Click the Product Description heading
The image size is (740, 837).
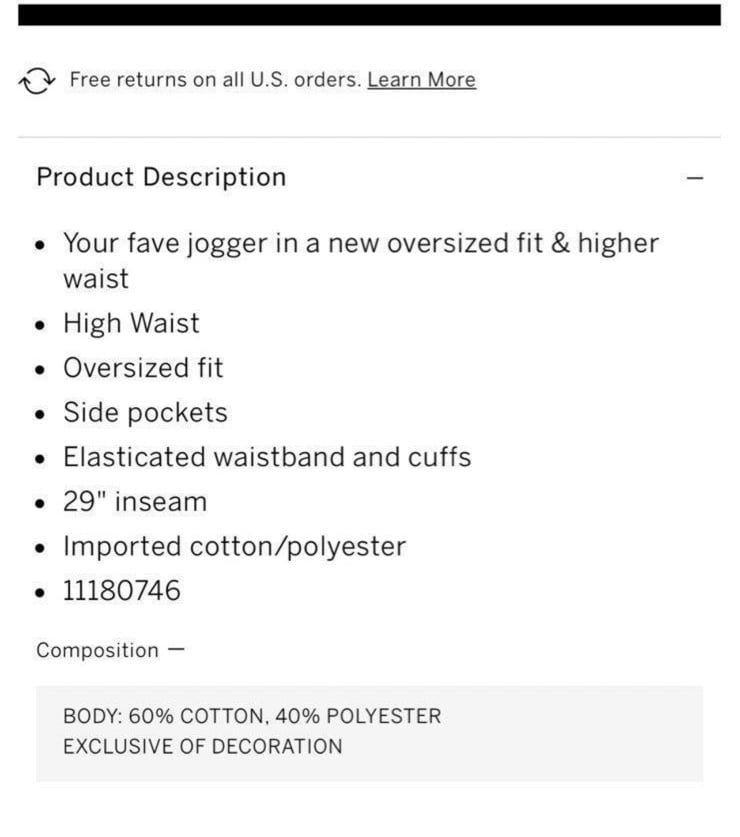pyautogui.click(x=161, y=177)
